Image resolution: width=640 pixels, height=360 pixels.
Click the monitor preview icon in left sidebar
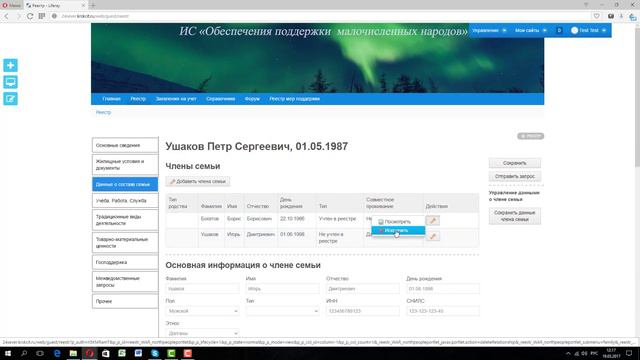(10, 82)
